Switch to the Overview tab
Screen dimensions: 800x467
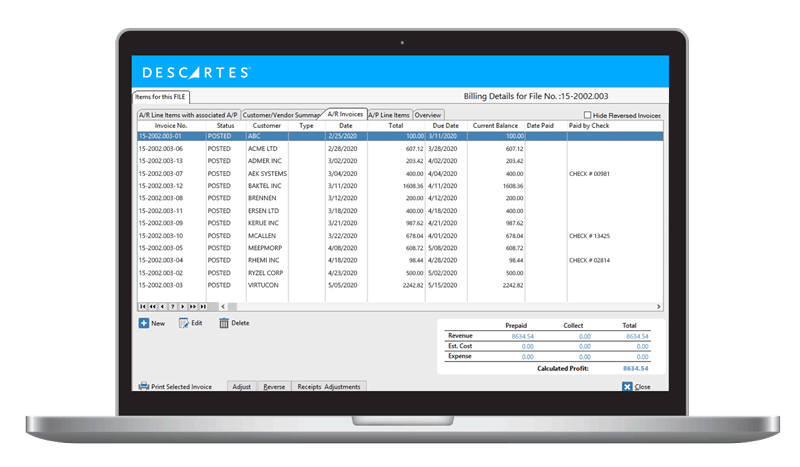click(x=428, y=115)
